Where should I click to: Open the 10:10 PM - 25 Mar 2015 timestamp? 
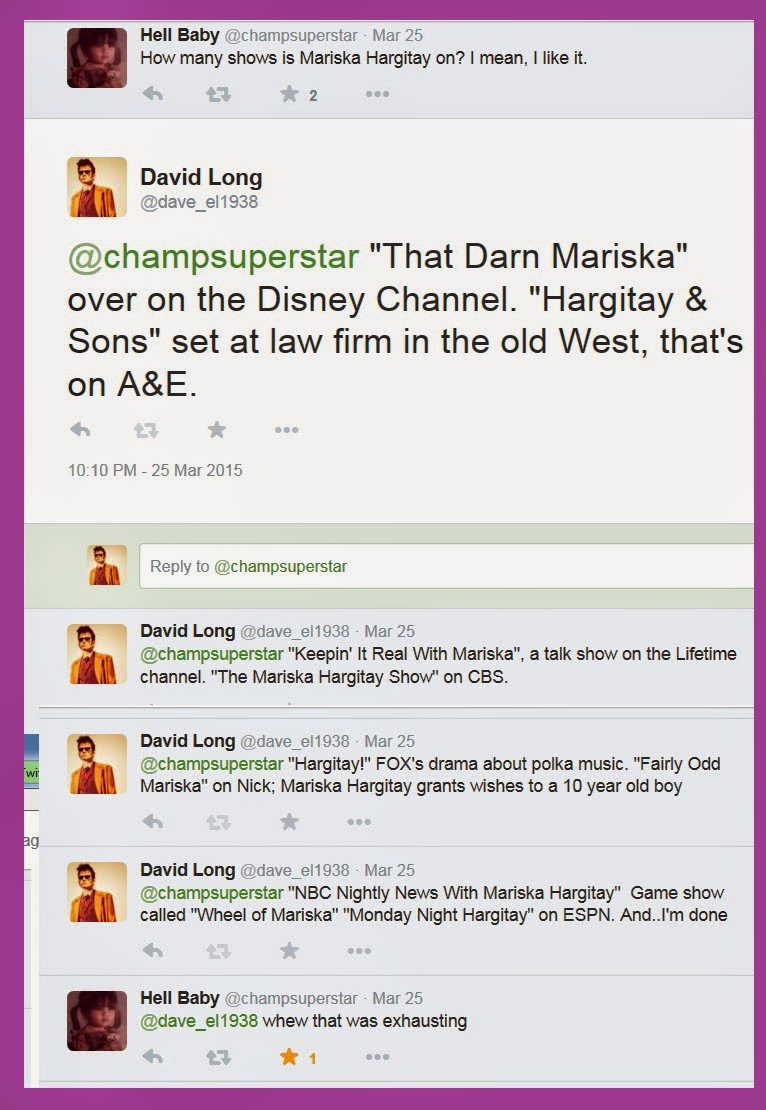coord(155,470)
